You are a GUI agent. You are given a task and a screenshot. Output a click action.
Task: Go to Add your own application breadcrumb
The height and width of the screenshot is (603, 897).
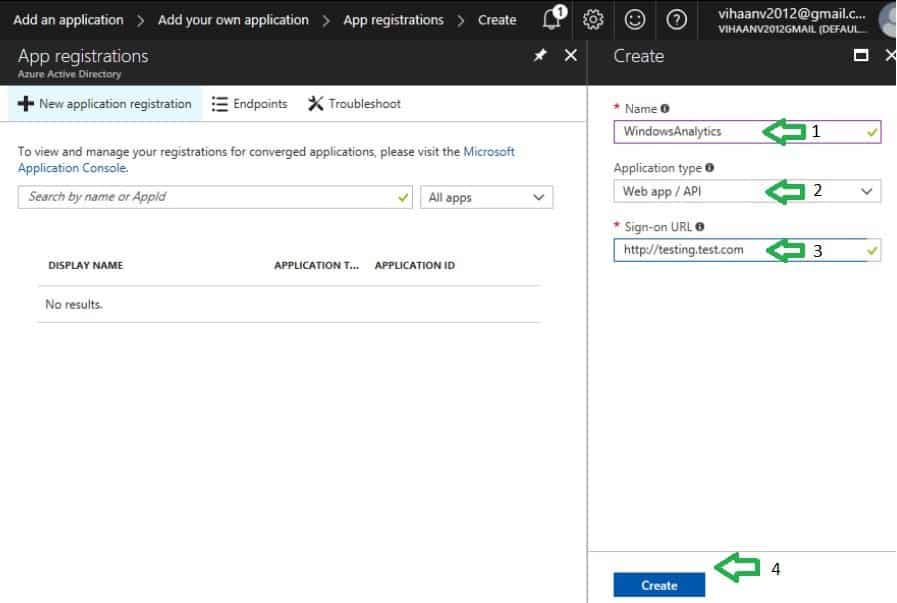[x=233, y=19]
